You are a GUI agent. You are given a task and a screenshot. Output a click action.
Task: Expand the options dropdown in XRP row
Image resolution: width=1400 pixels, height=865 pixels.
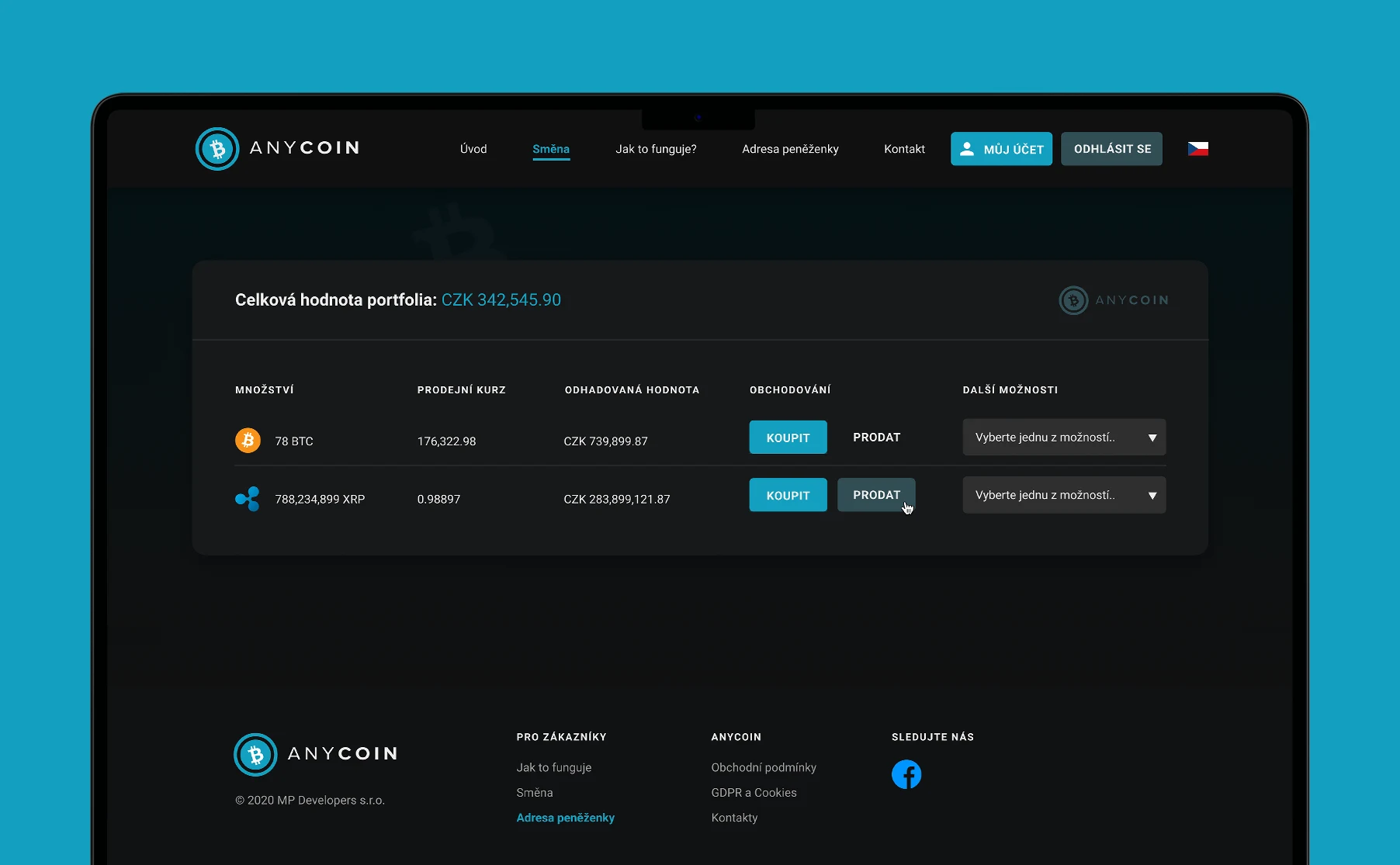(1064, 495)
